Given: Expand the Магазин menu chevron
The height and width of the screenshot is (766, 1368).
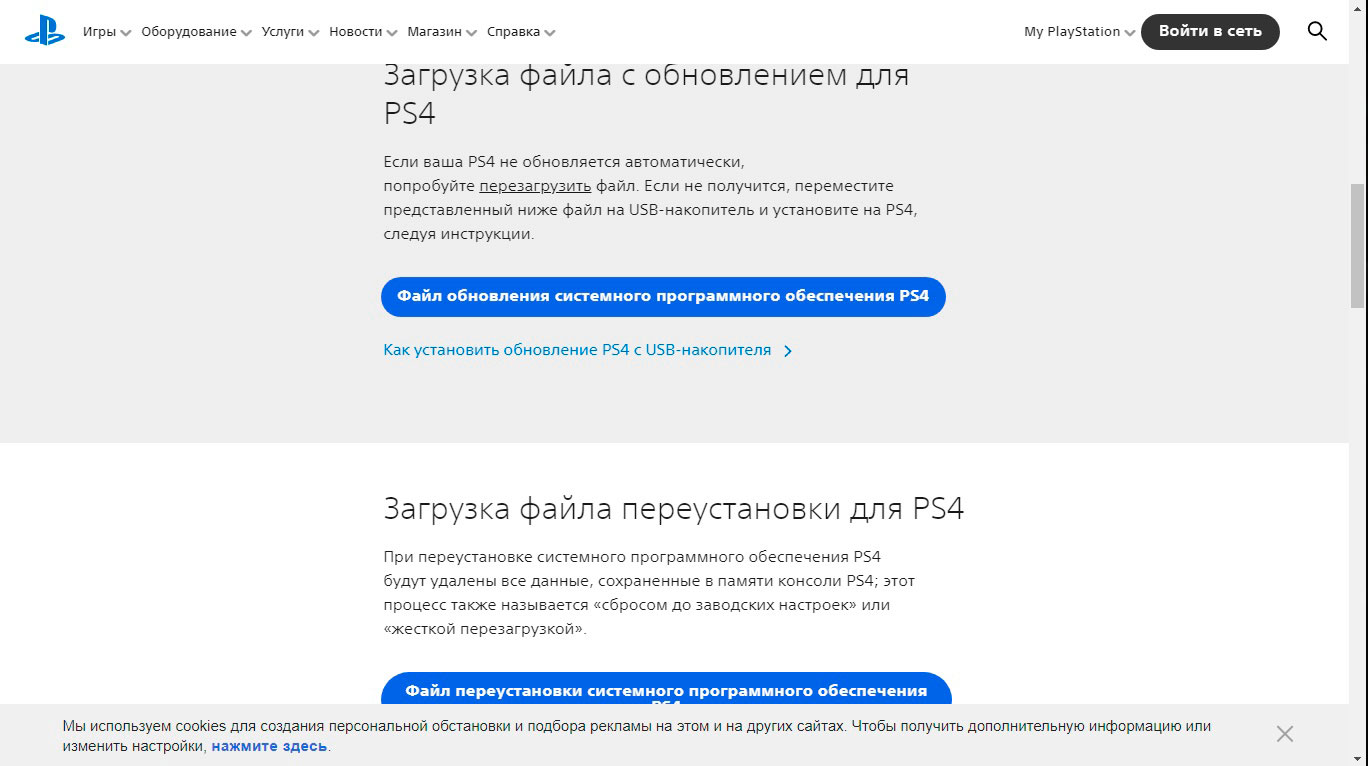Looking at the screenshot, I should pos(472,33).
